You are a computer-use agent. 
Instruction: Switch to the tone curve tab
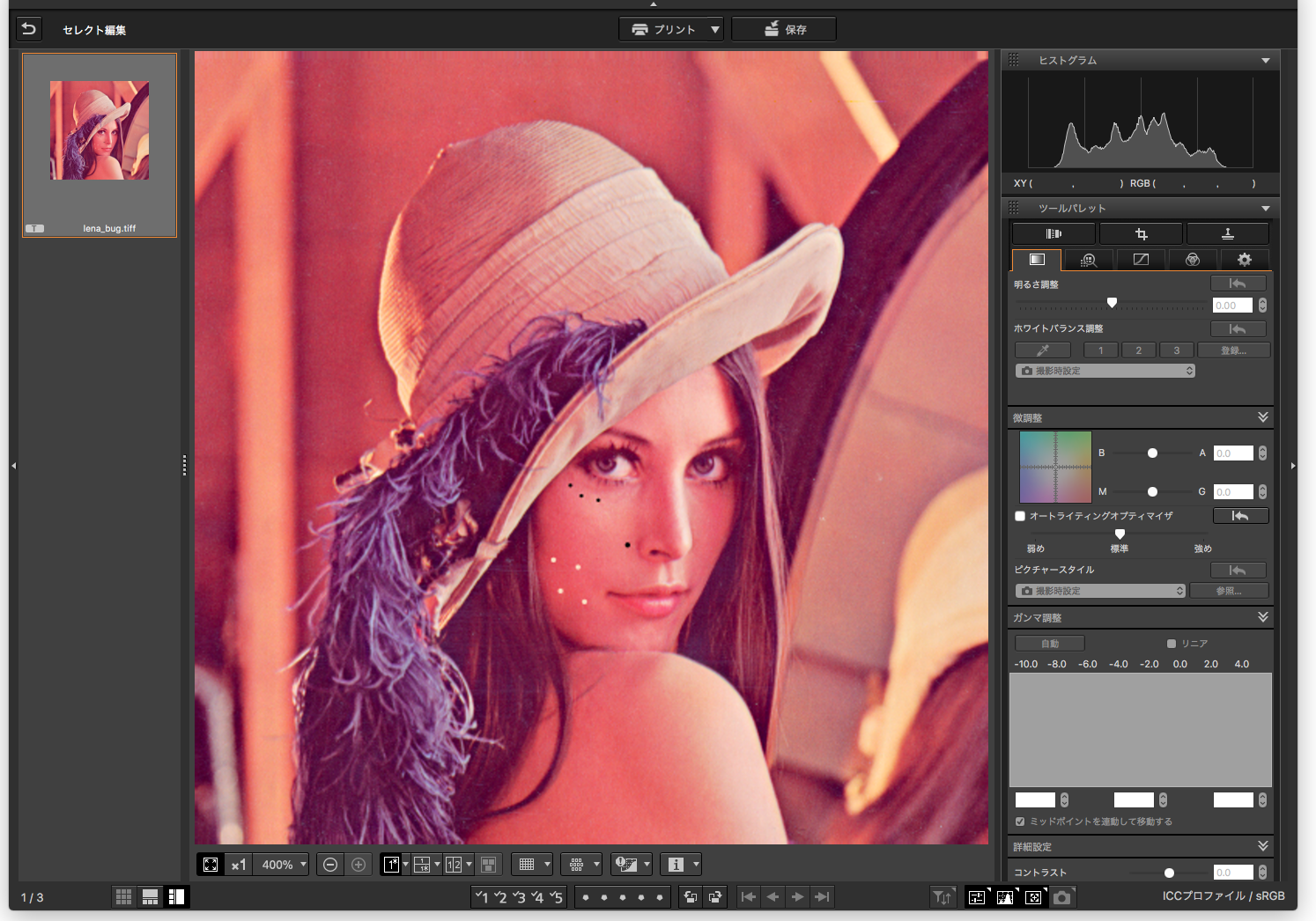click(x=1141, y=260)
